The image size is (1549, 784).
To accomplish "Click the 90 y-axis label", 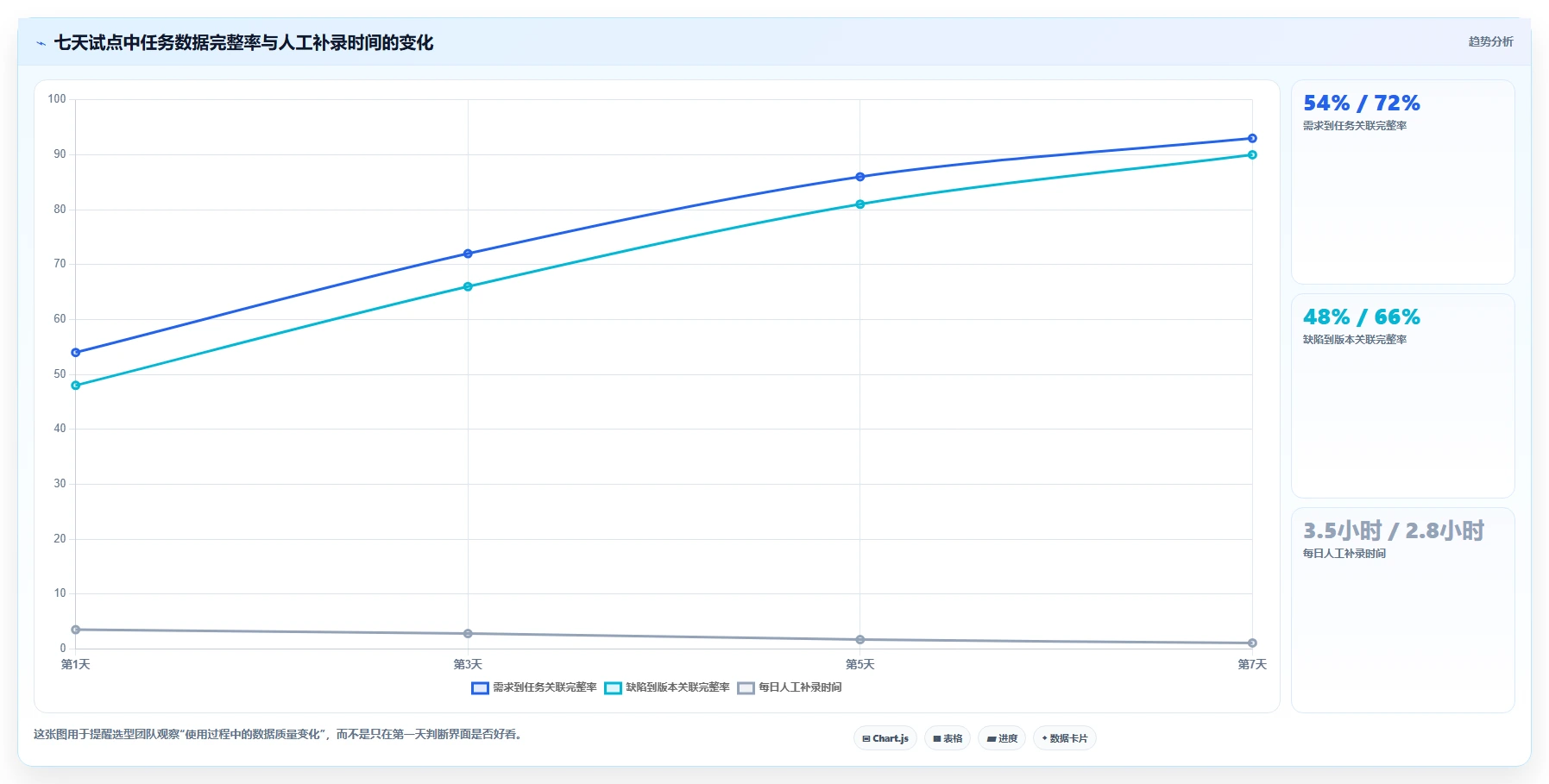I will [x=60, y=154].
